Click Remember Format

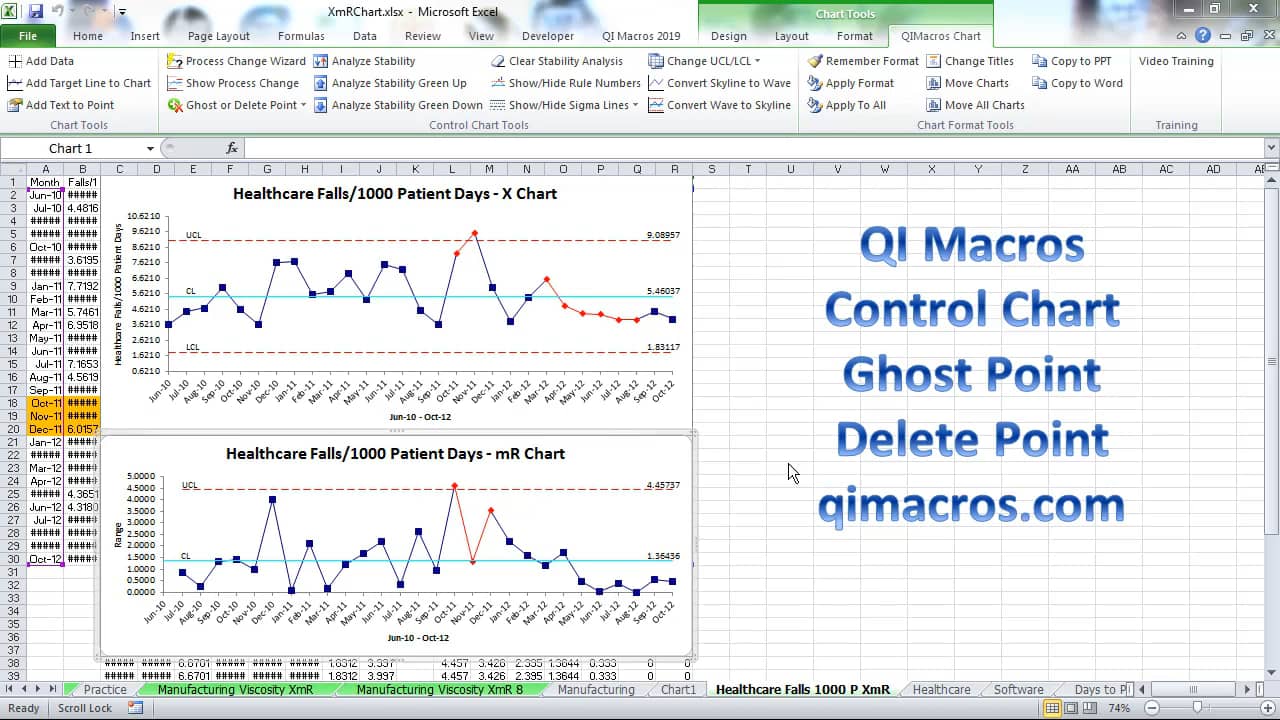(863, 61)
